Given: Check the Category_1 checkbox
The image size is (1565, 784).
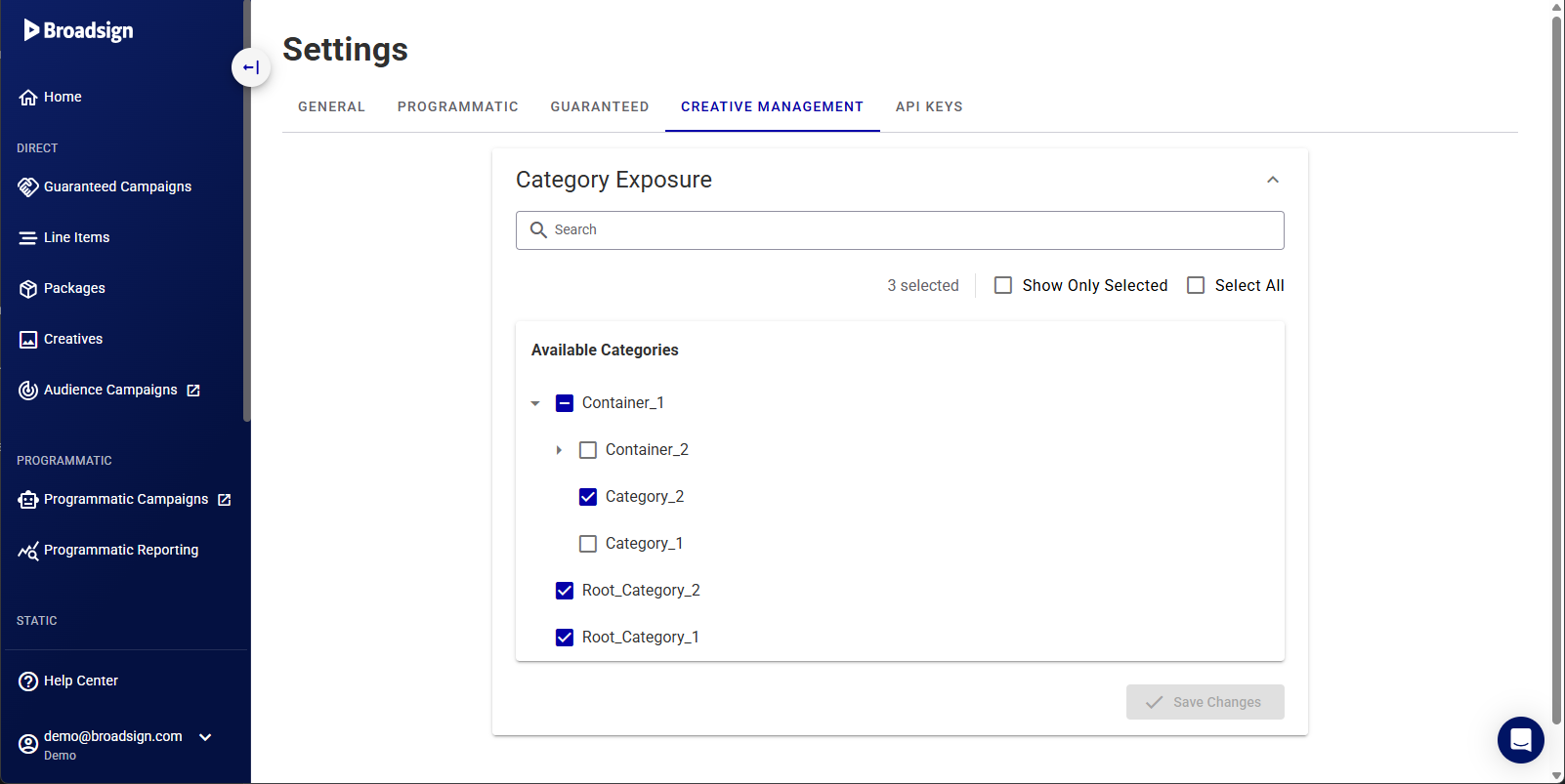Looking at the screenshot, I should pyautogui.click(x=588, y=544).
